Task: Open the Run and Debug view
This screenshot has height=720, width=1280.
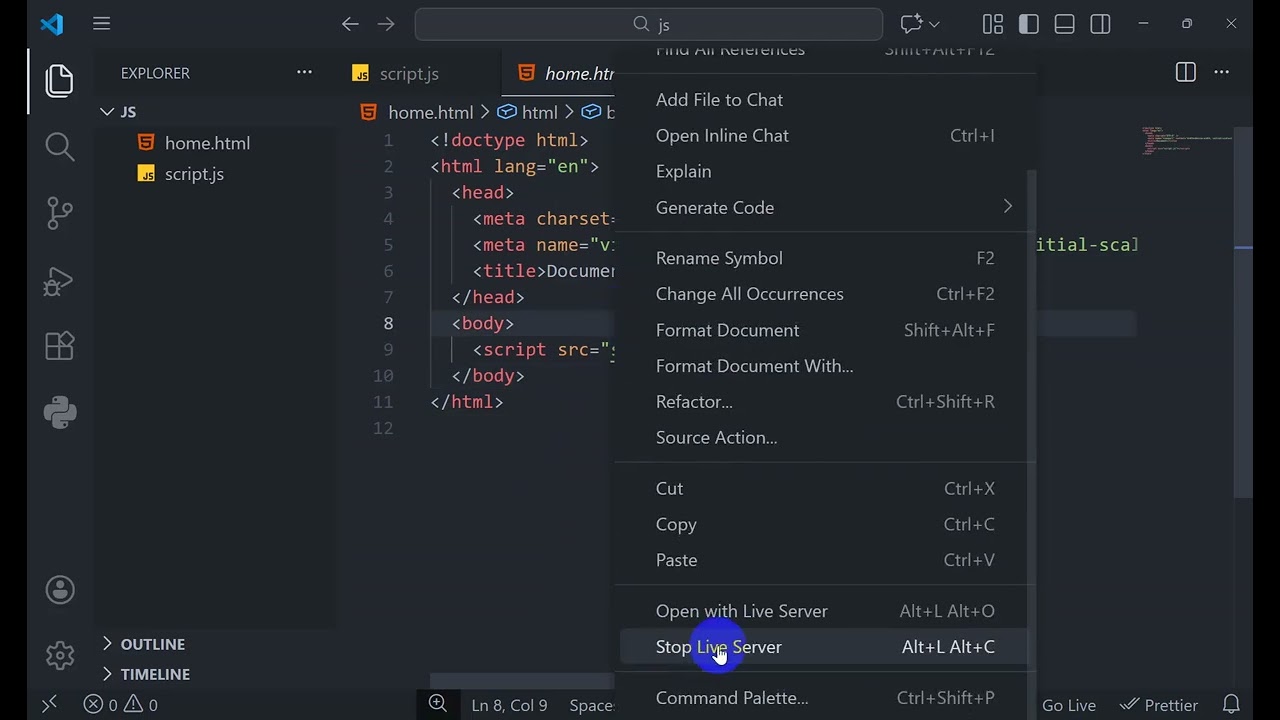Action: [x=60, y=280]
